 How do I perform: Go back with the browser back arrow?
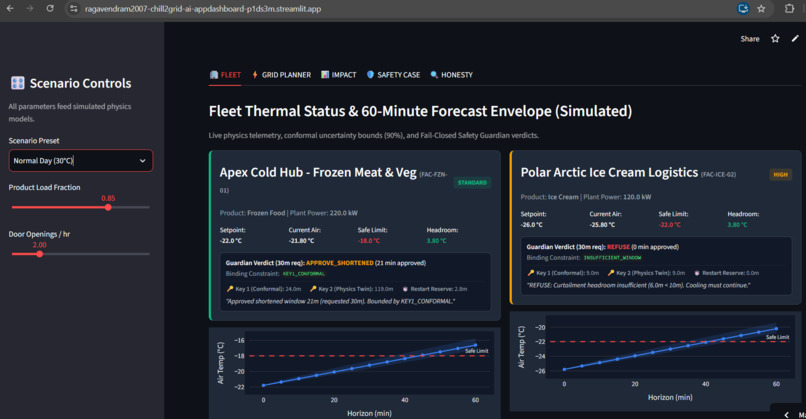click(10, 8)
